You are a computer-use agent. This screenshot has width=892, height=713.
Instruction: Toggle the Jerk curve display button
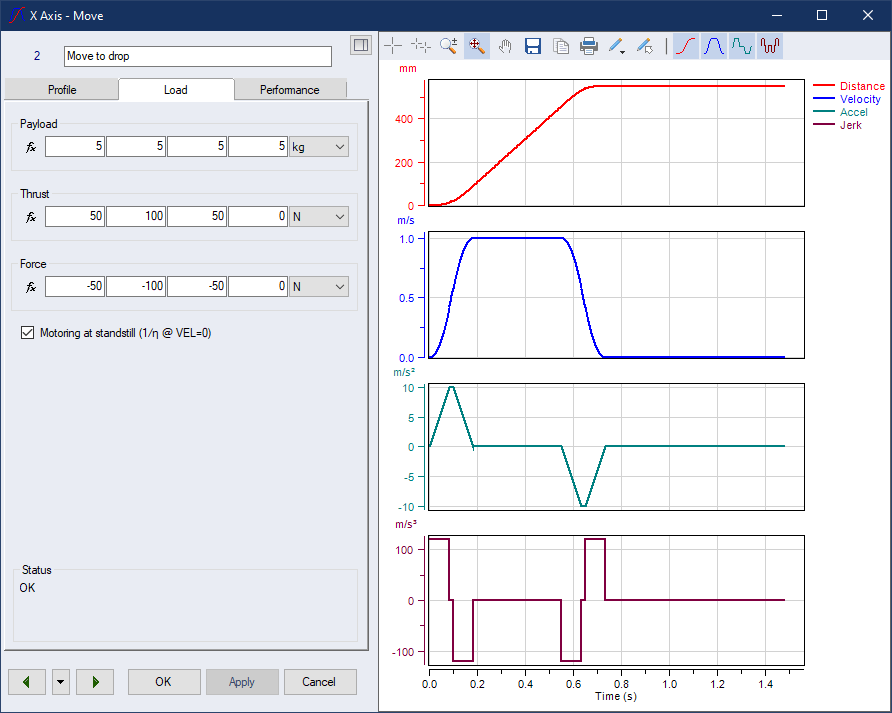pos(769,45)
